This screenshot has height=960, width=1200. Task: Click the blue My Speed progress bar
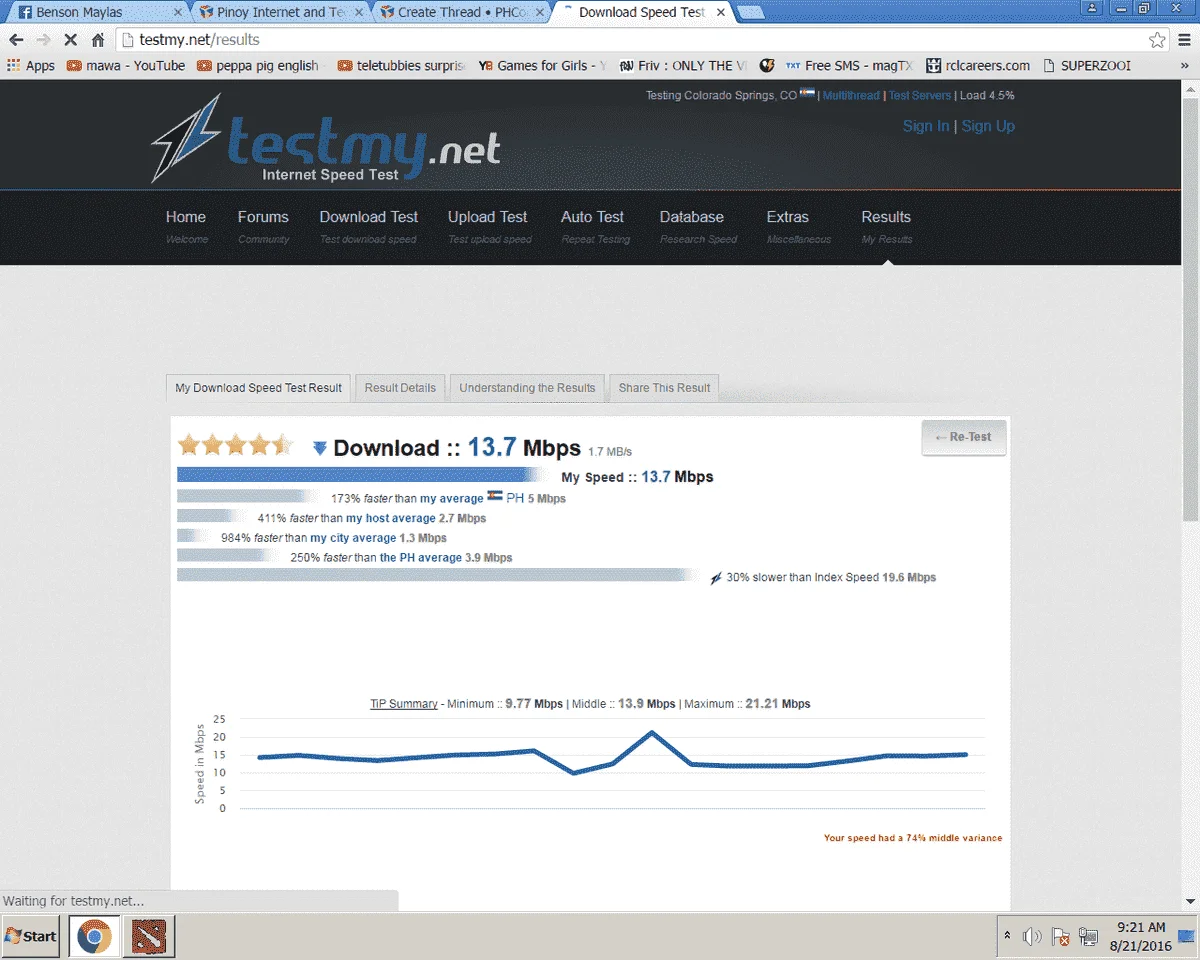[x=361, y=475]
